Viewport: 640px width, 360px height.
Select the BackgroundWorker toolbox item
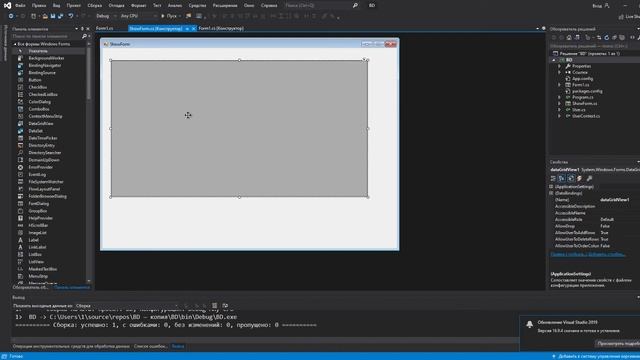tap(46, 58)
